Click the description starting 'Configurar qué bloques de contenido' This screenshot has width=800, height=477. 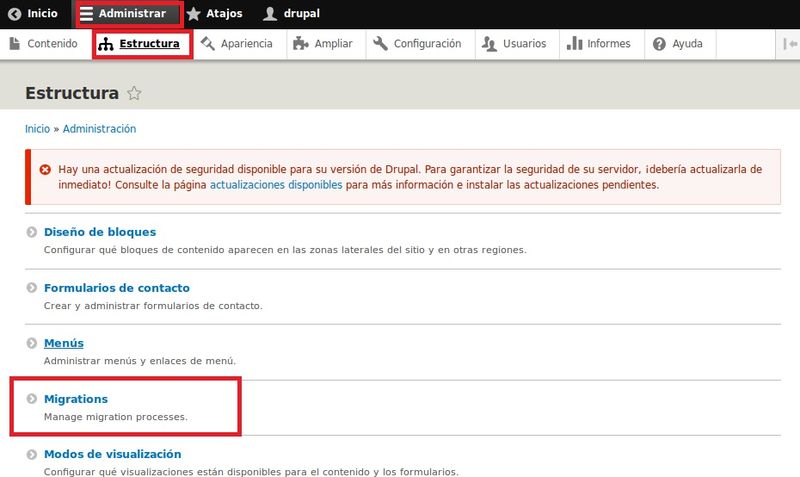click(285, 250)
